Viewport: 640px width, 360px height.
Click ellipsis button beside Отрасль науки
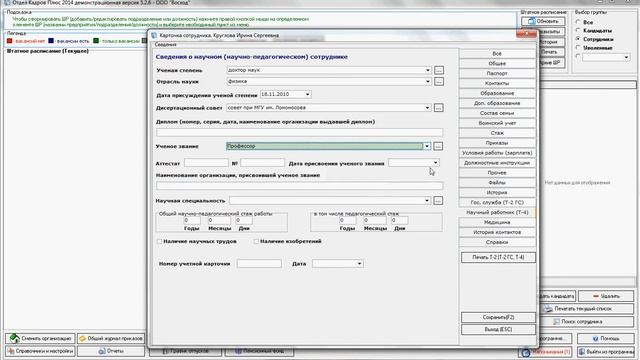coord(438,82)
